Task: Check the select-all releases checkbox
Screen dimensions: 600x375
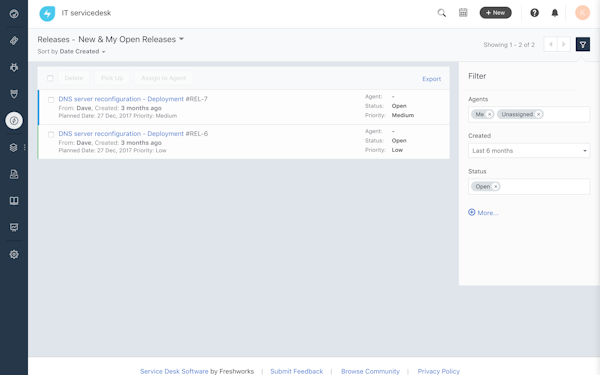Action: 50,78
